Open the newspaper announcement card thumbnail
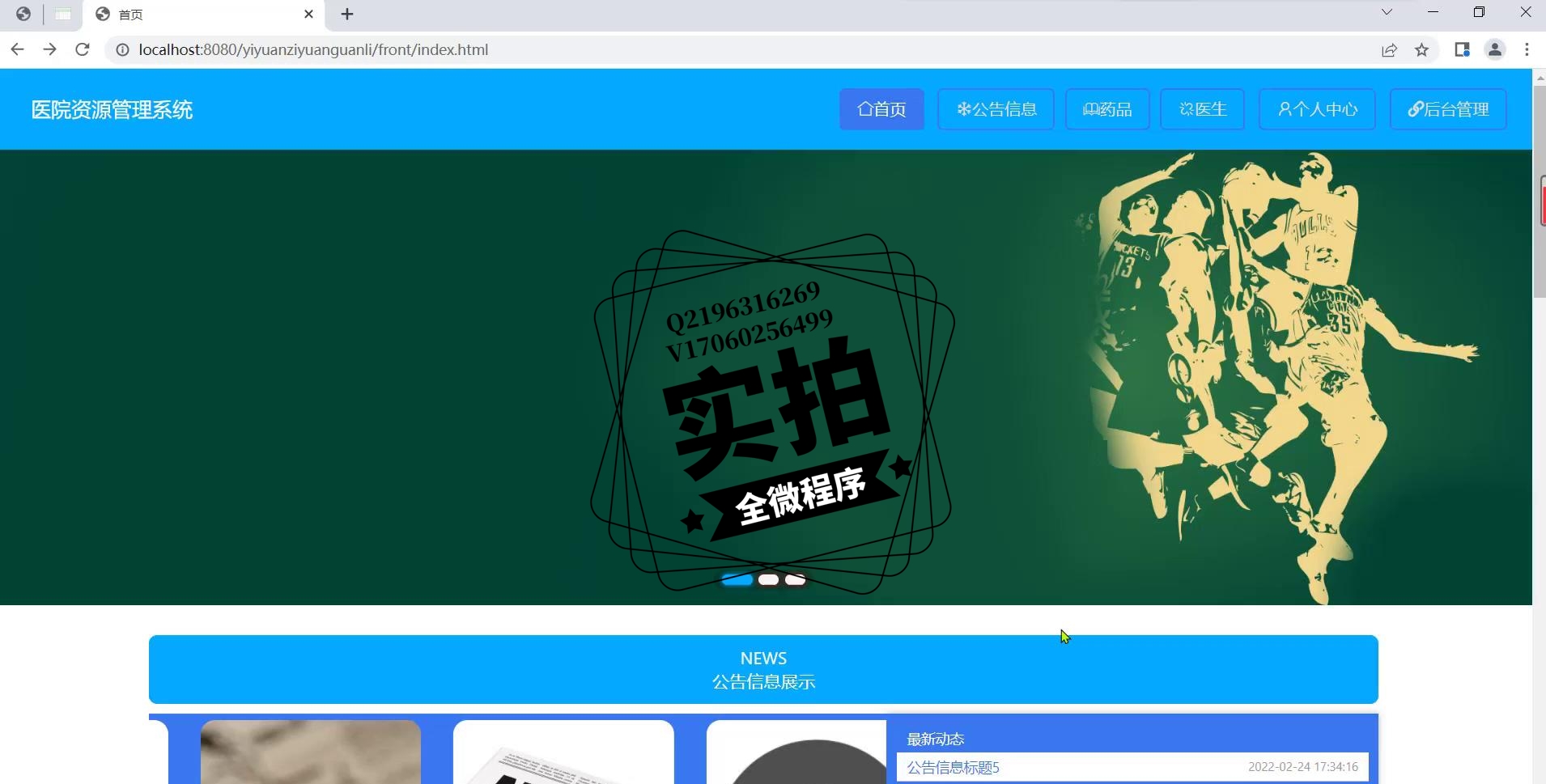Screen dimensions: 1546x784 pos(563,752)
